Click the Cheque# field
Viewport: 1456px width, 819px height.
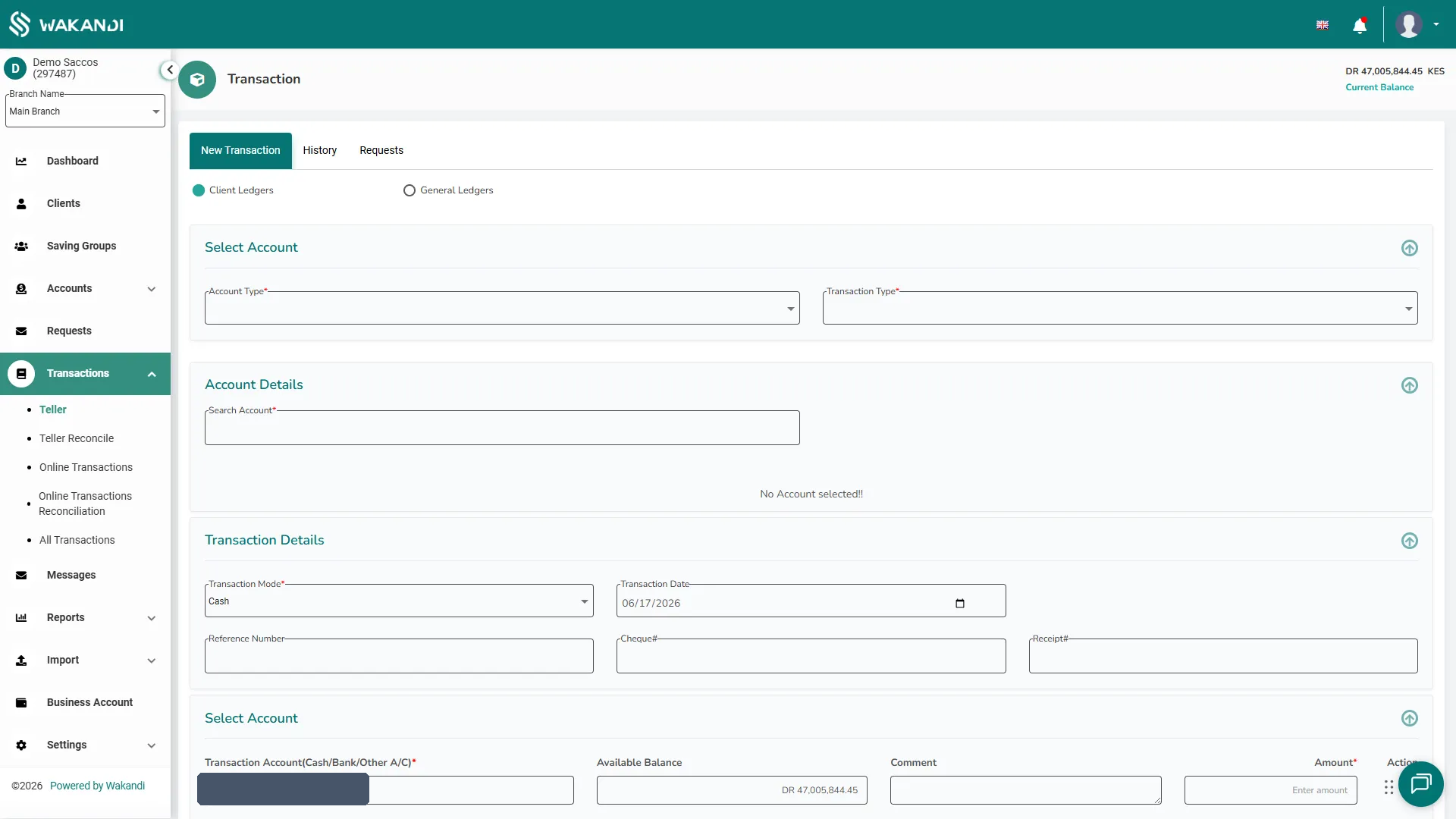click(x=811, y=656)
